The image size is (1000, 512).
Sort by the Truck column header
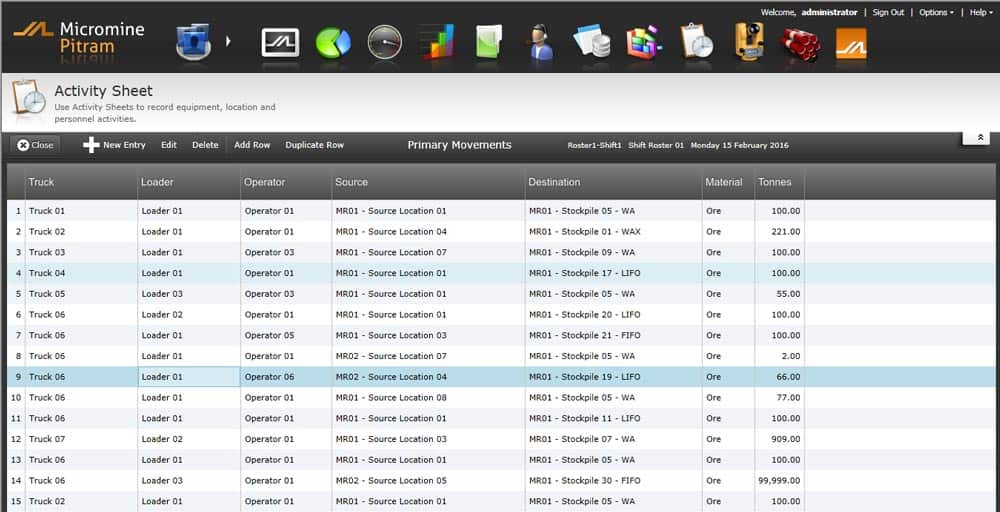tap(81, 182)
